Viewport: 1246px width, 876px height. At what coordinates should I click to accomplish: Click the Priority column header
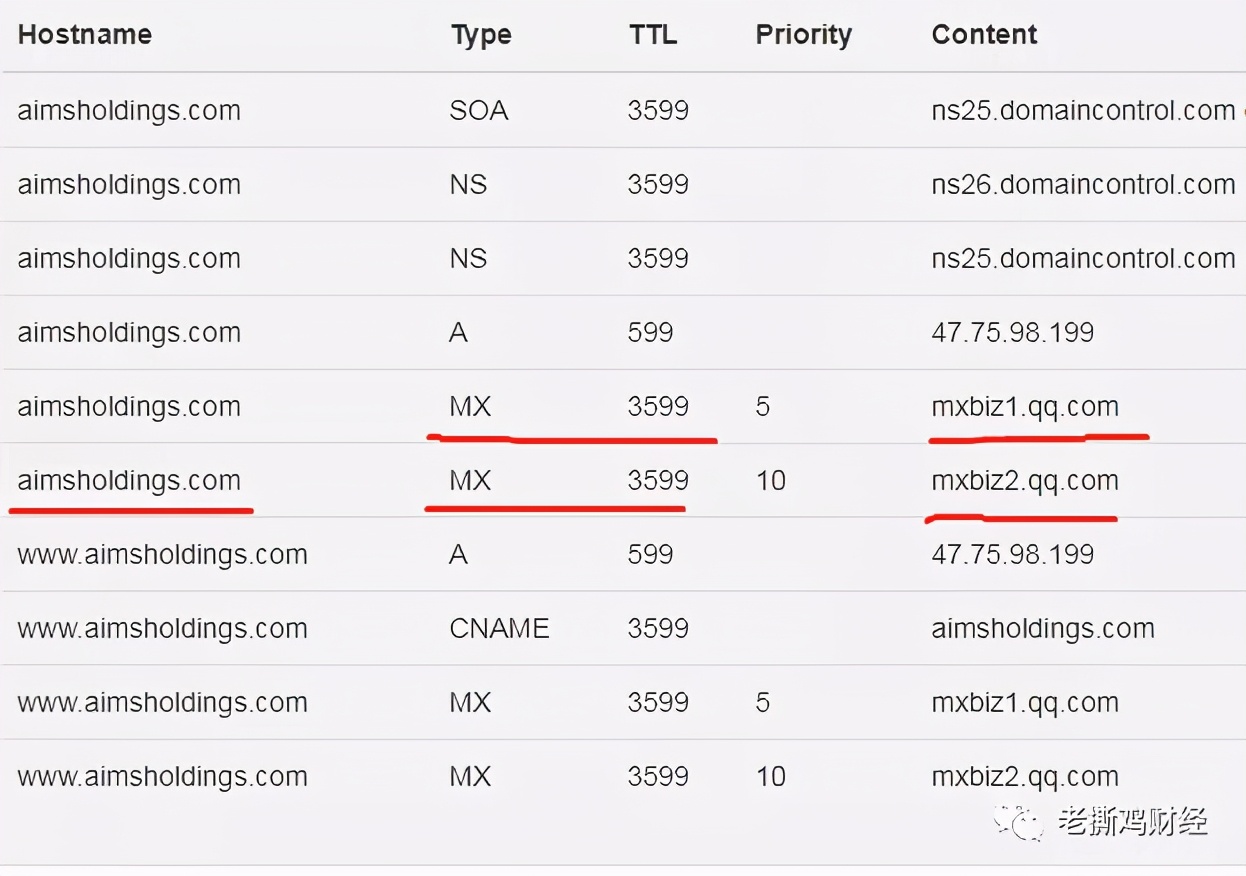pyautogui.click(x=804, y=35)
